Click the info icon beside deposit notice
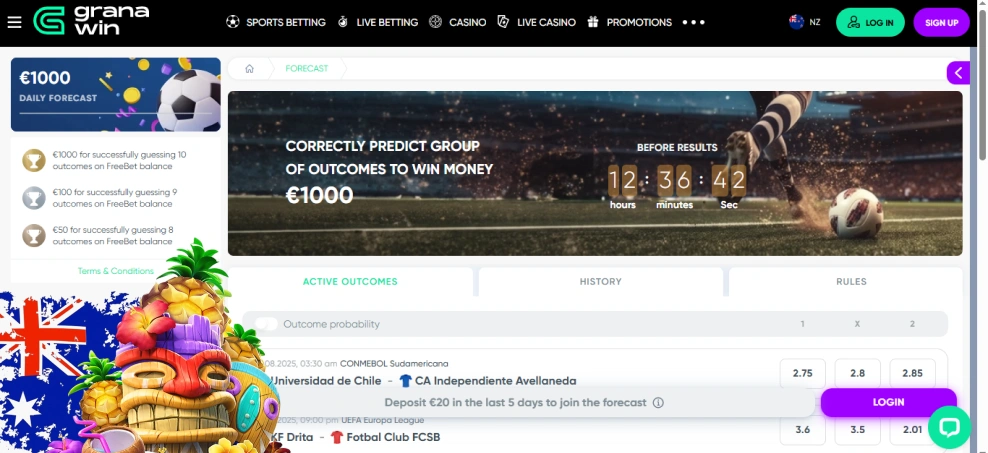Image resolution: width=988 pixels, height=453 pixels. [658, 403]
